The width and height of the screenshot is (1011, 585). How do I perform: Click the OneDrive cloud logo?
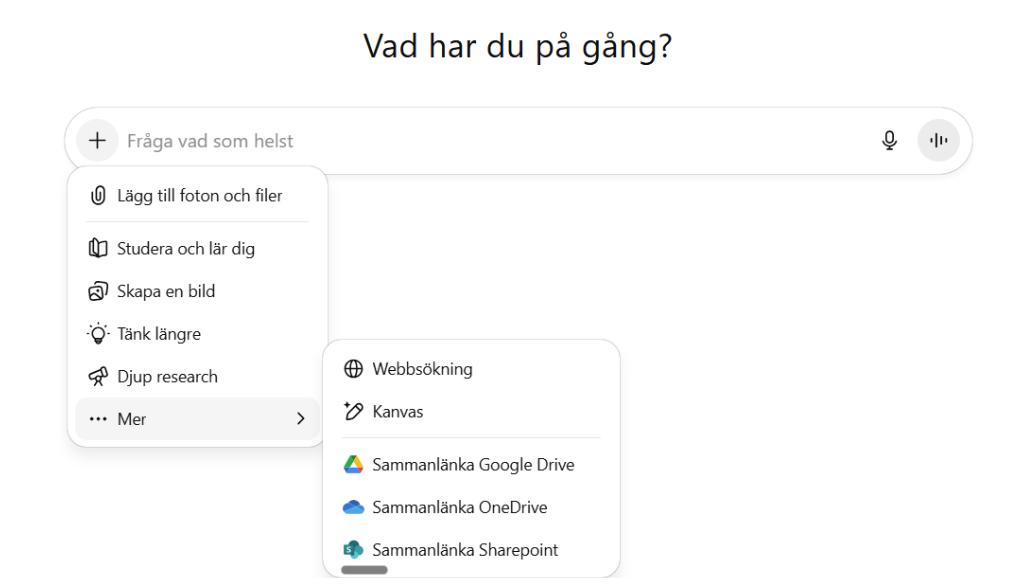(x=353, y=508)
